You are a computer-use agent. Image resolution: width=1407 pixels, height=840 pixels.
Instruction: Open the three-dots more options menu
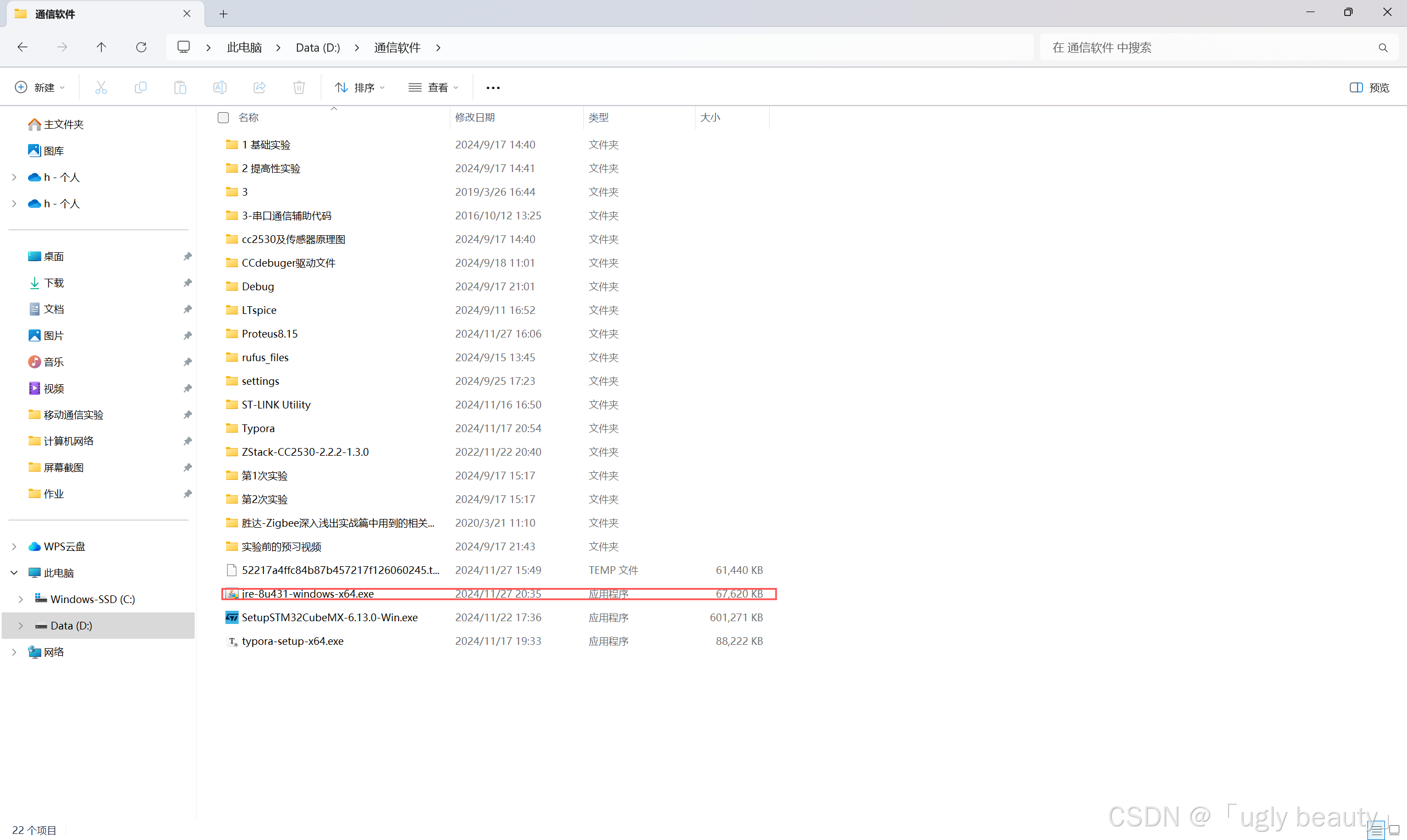tap(493, 87)
